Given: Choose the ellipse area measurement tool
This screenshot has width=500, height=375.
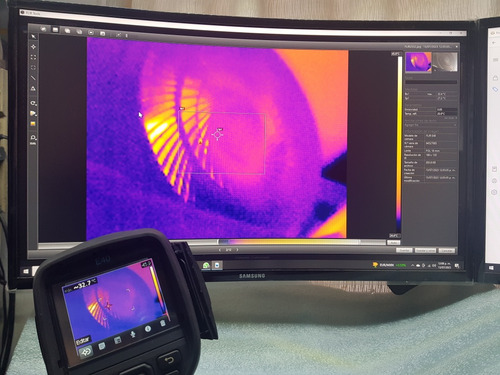Looking at the screenshot, I should [33, 68].
